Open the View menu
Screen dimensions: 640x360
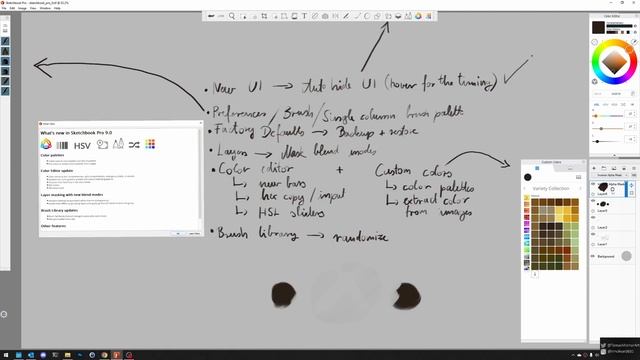[x=33, y=8]
